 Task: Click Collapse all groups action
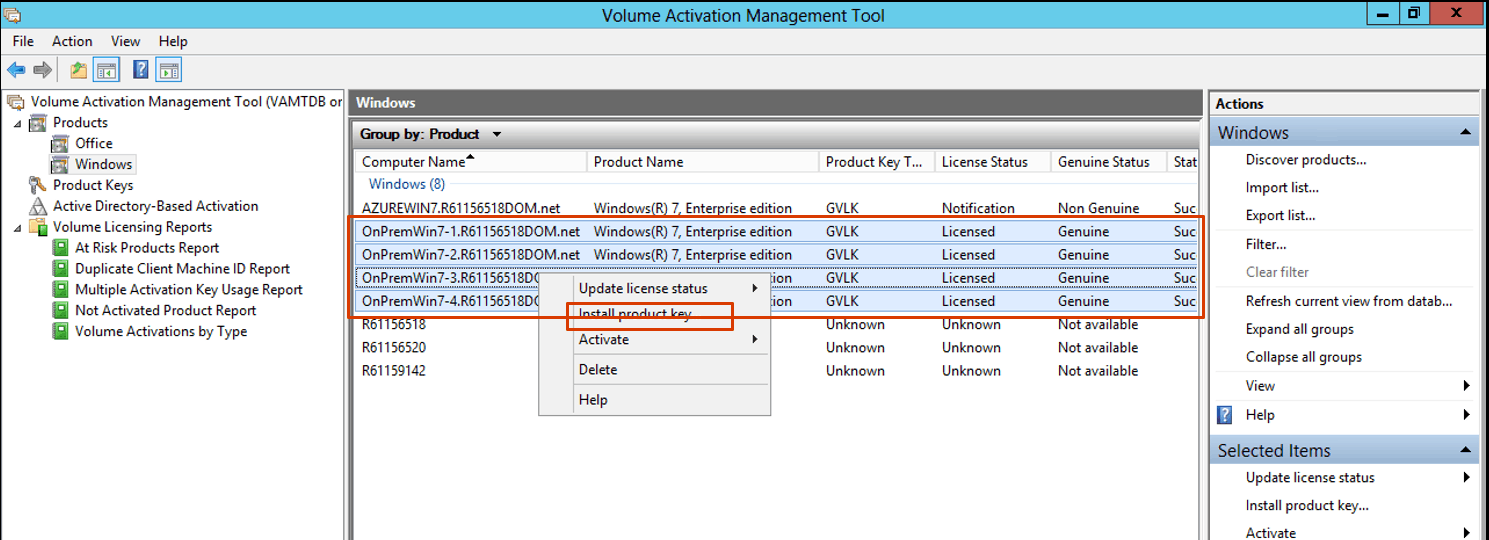(1304, 357)
